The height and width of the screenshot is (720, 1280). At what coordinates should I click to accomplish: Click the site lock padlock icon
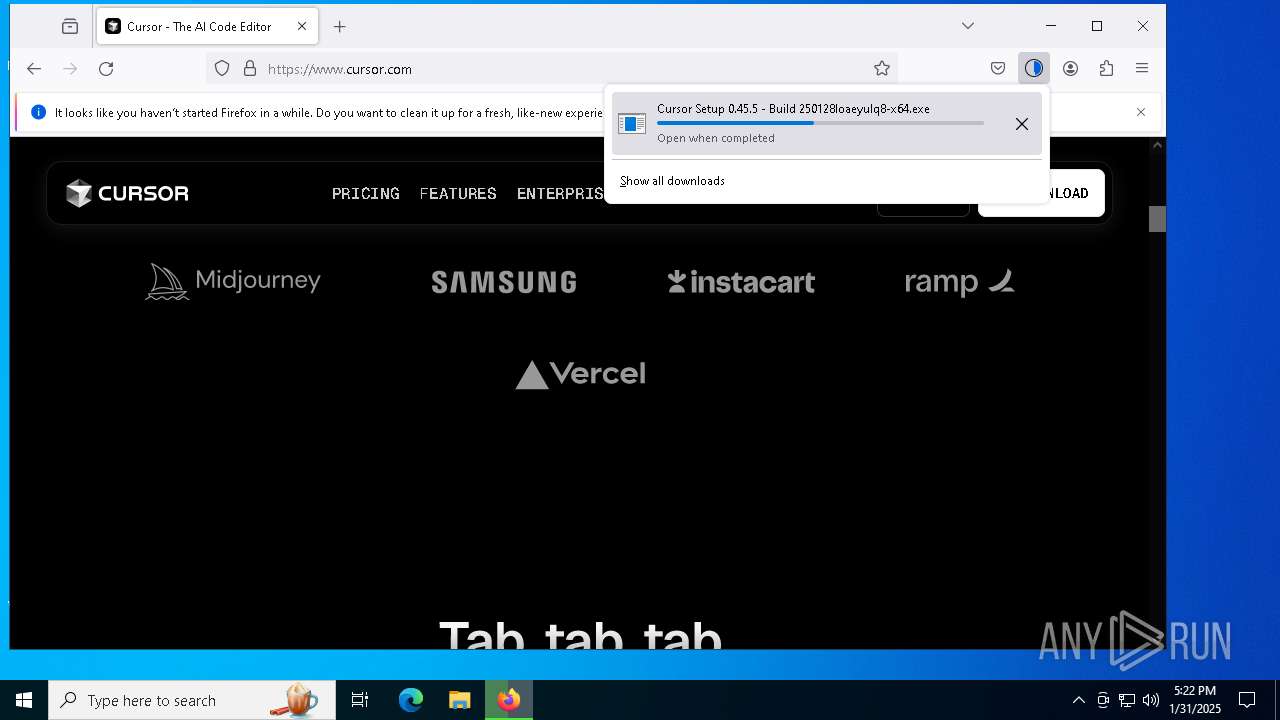(250, 69)
